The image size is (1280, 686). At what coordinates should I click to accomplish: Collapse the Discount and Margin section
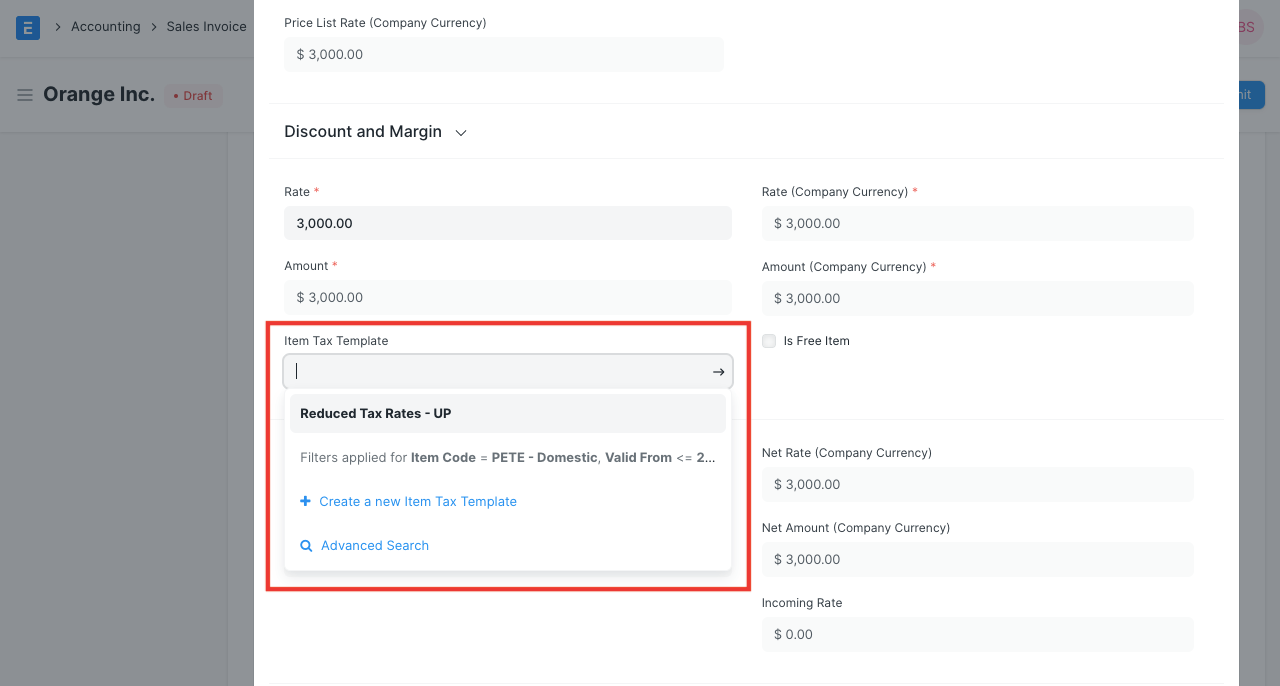click(x=460, y=132)
